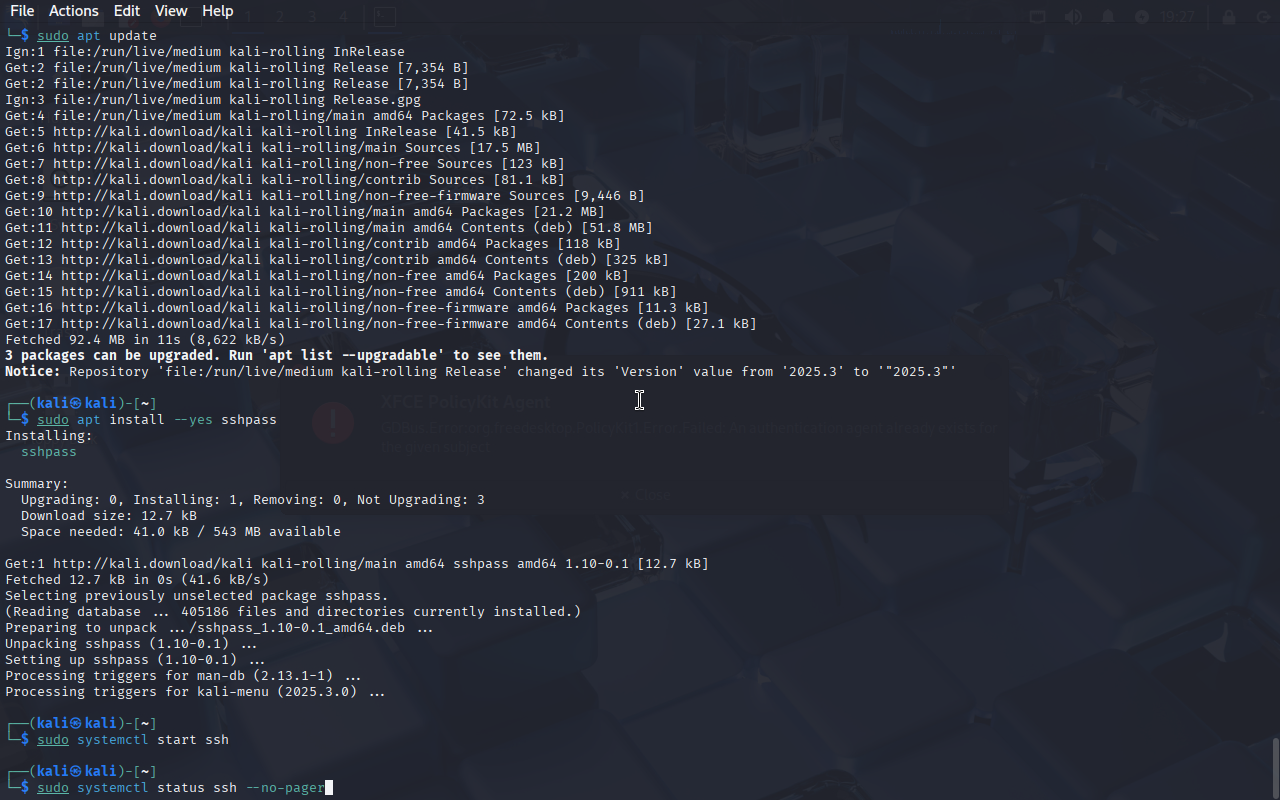
Task: Click the 'sudo apt install --yes sshpass' command
Action: pos(157,420)
